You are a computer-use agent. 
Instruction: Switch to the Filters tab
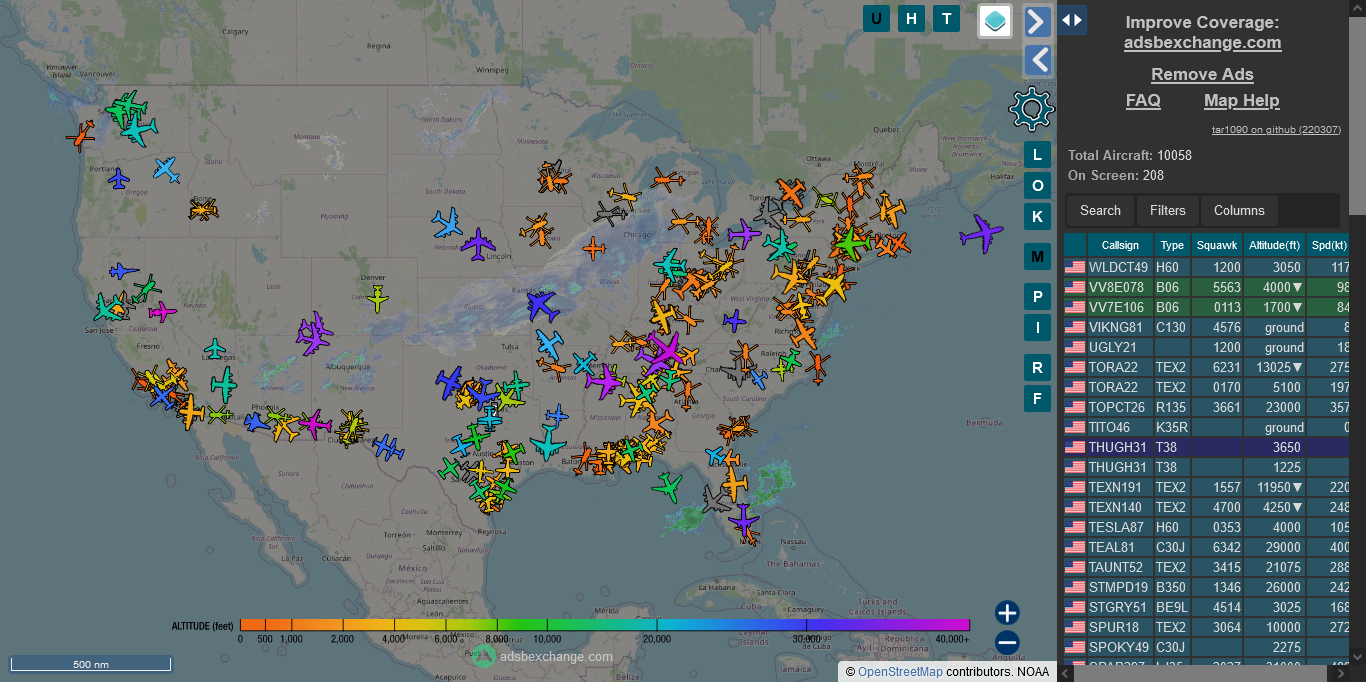pos(1167,210)
